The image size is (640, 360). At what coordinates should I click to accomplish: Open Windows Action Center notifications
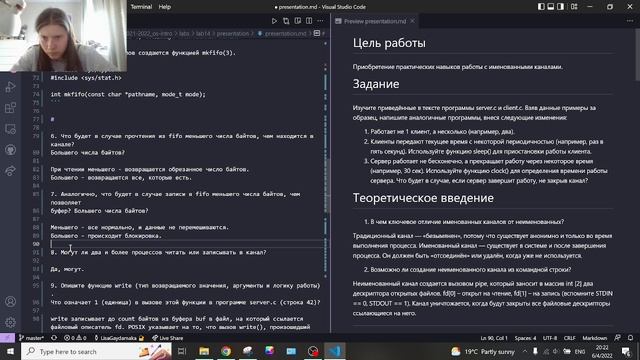click(x=626, y=351)
